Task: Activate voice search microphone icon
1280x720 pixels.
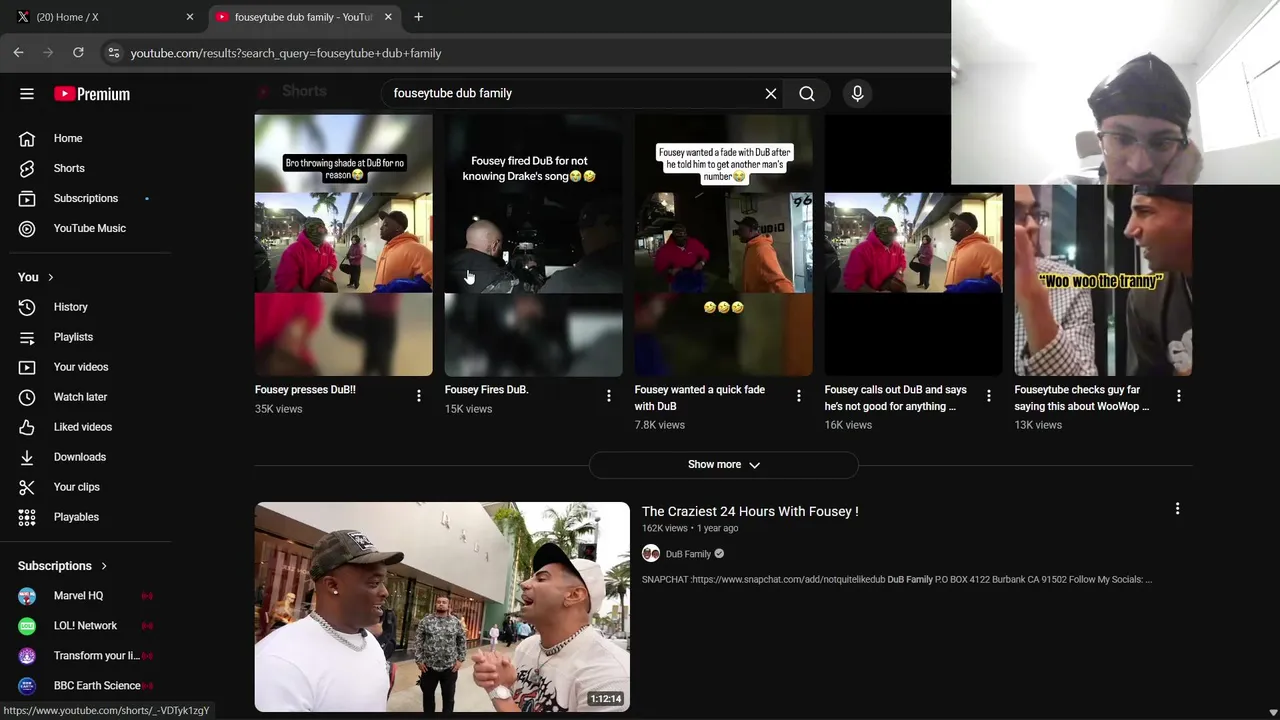Action: (x=857, y=94)
